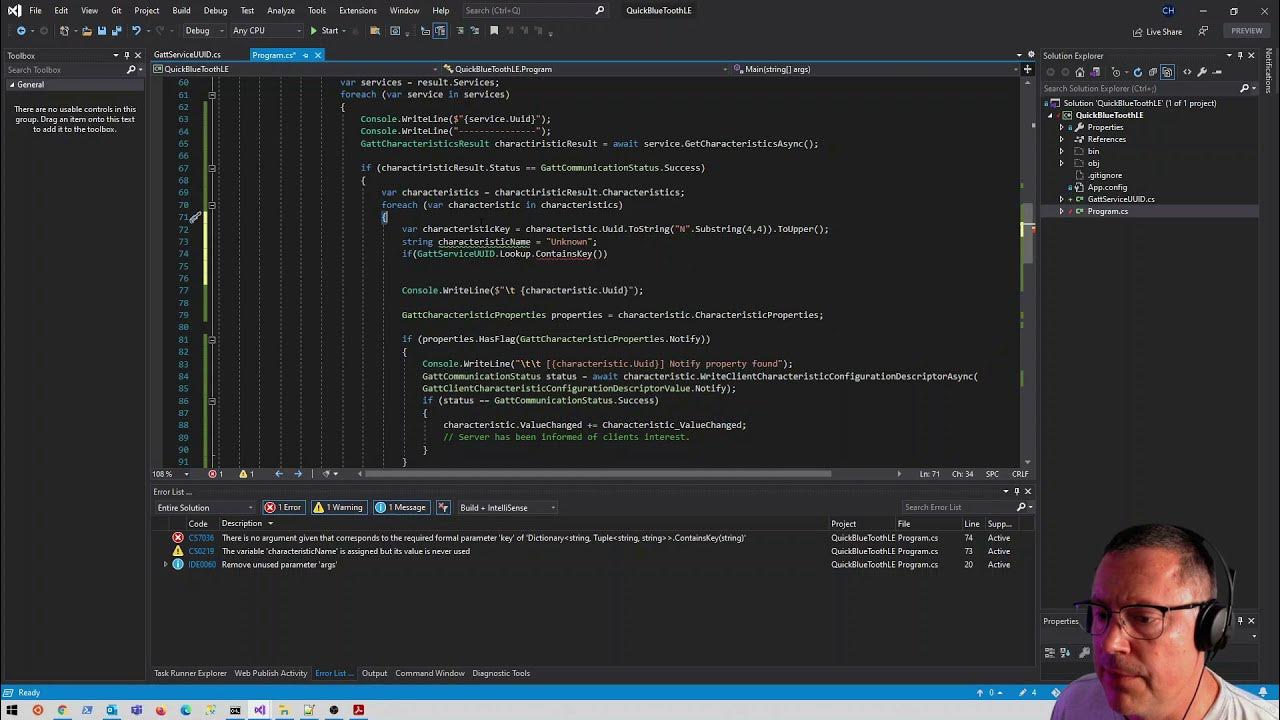Toggle Show All Files in Solution Explorer

pyautogui.click(x=1166, y=72)
